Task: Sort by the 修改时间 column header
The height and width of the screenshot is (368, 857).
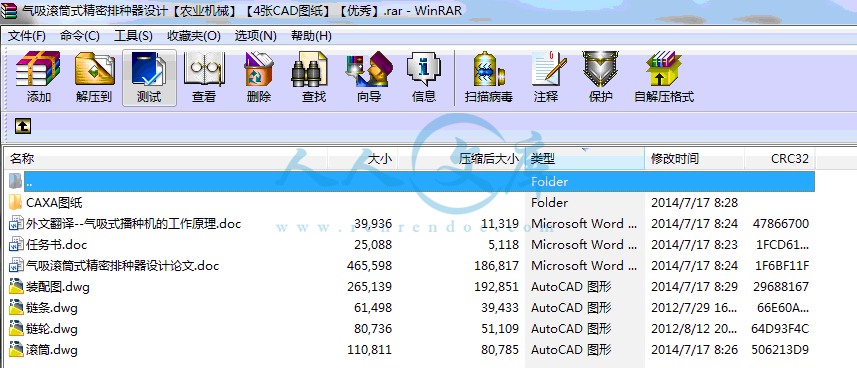Action: (695, 159)
